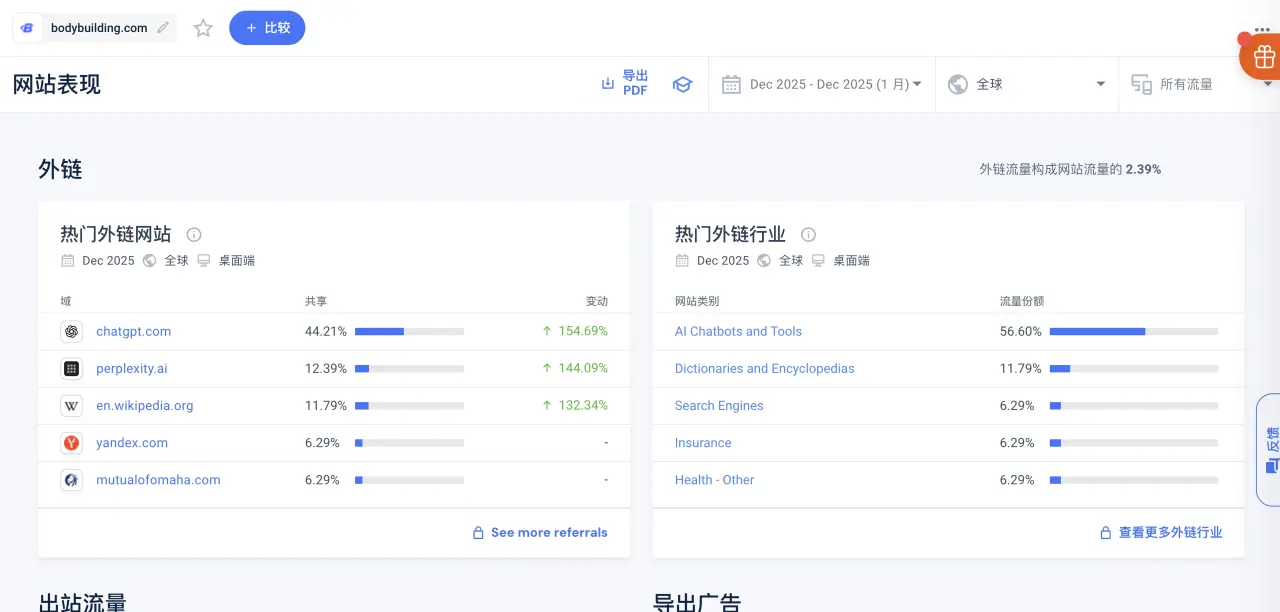Open the chatgpt.com referral link
The height and width of the screenshot is (612, 1280).
coord(134,331)
